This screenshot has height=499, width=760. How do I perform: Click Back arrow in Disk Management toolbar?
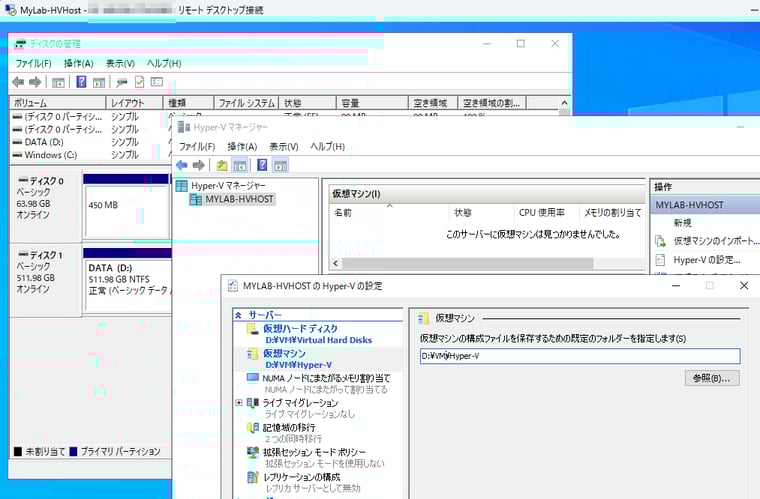(x=18, y=82)
